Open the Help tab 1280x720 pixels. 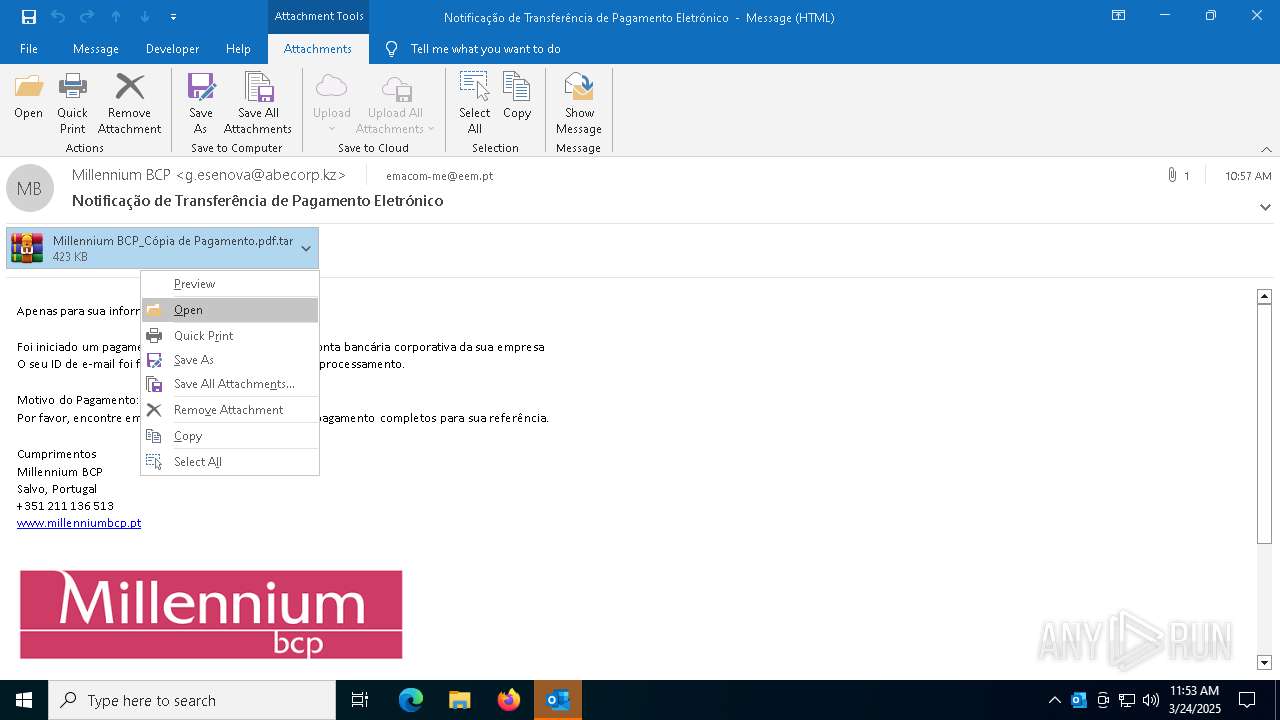click(238, 48)
